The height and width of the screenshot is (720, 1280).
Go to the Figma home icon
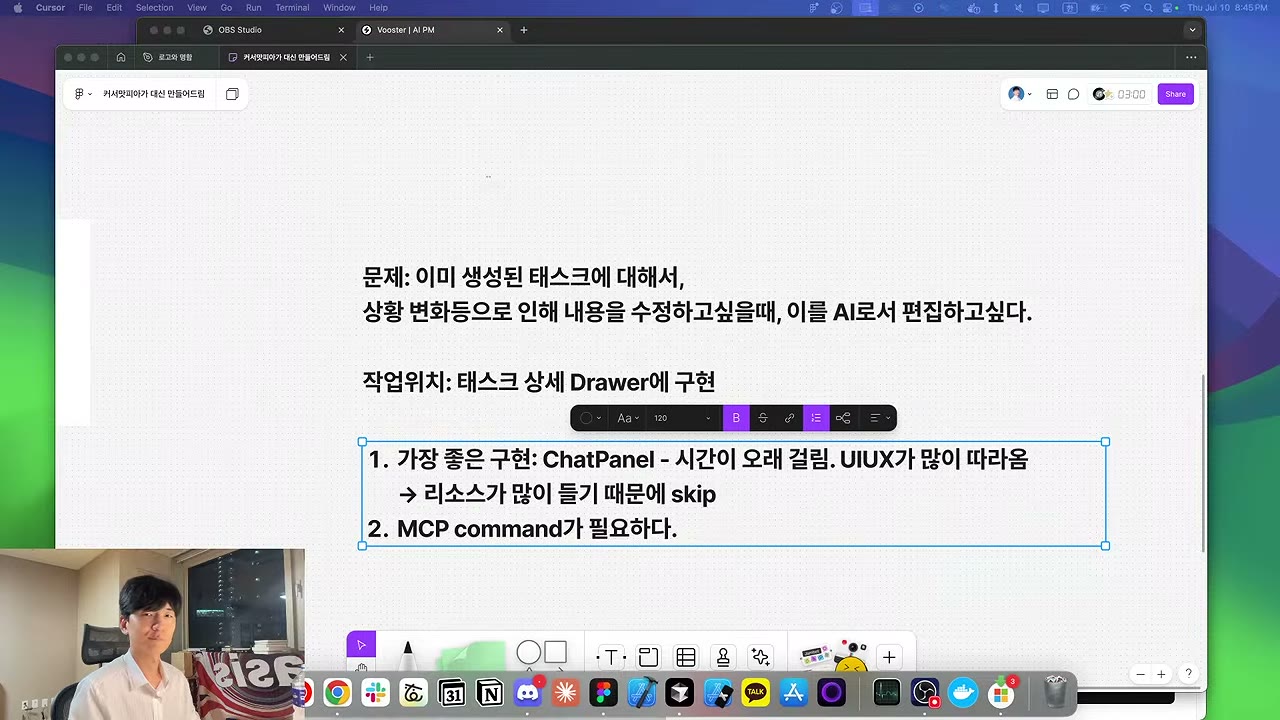click(121, 57)
